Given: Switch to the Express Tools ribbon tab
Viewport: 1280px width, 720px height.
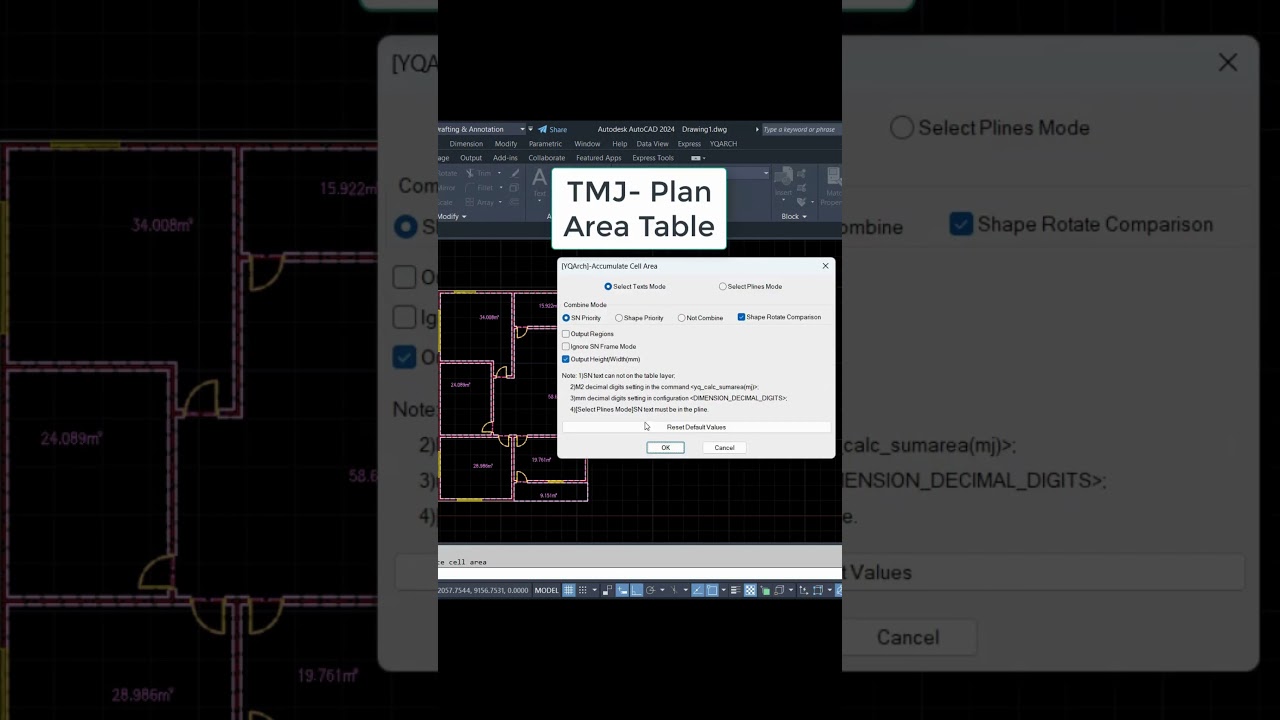Looking at the screenshot, I should [x=653, y=158].
